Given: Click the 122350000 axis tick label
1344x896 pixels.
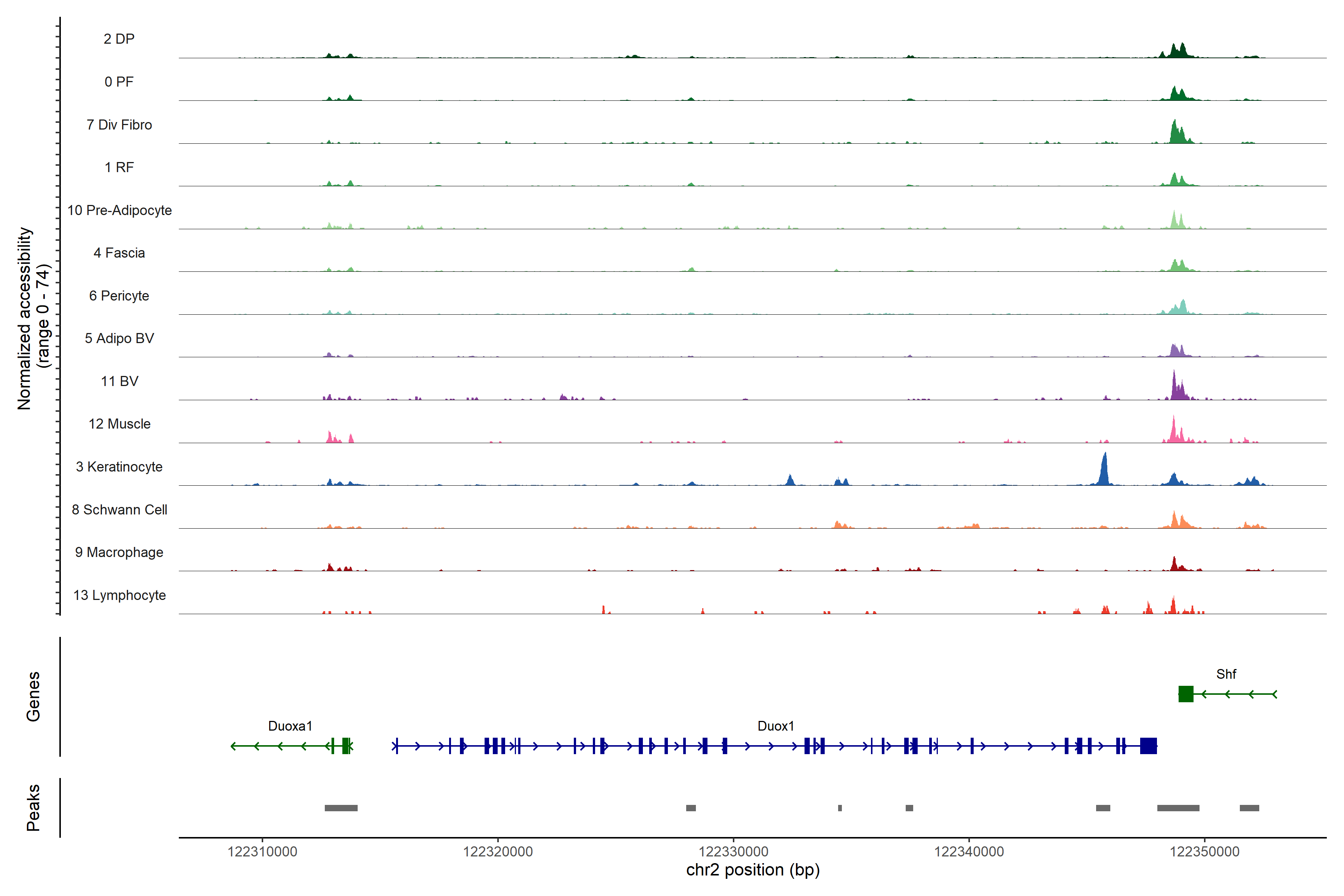Looking at the screenshot, I should pyautogui.click(x=1205, y=852).
